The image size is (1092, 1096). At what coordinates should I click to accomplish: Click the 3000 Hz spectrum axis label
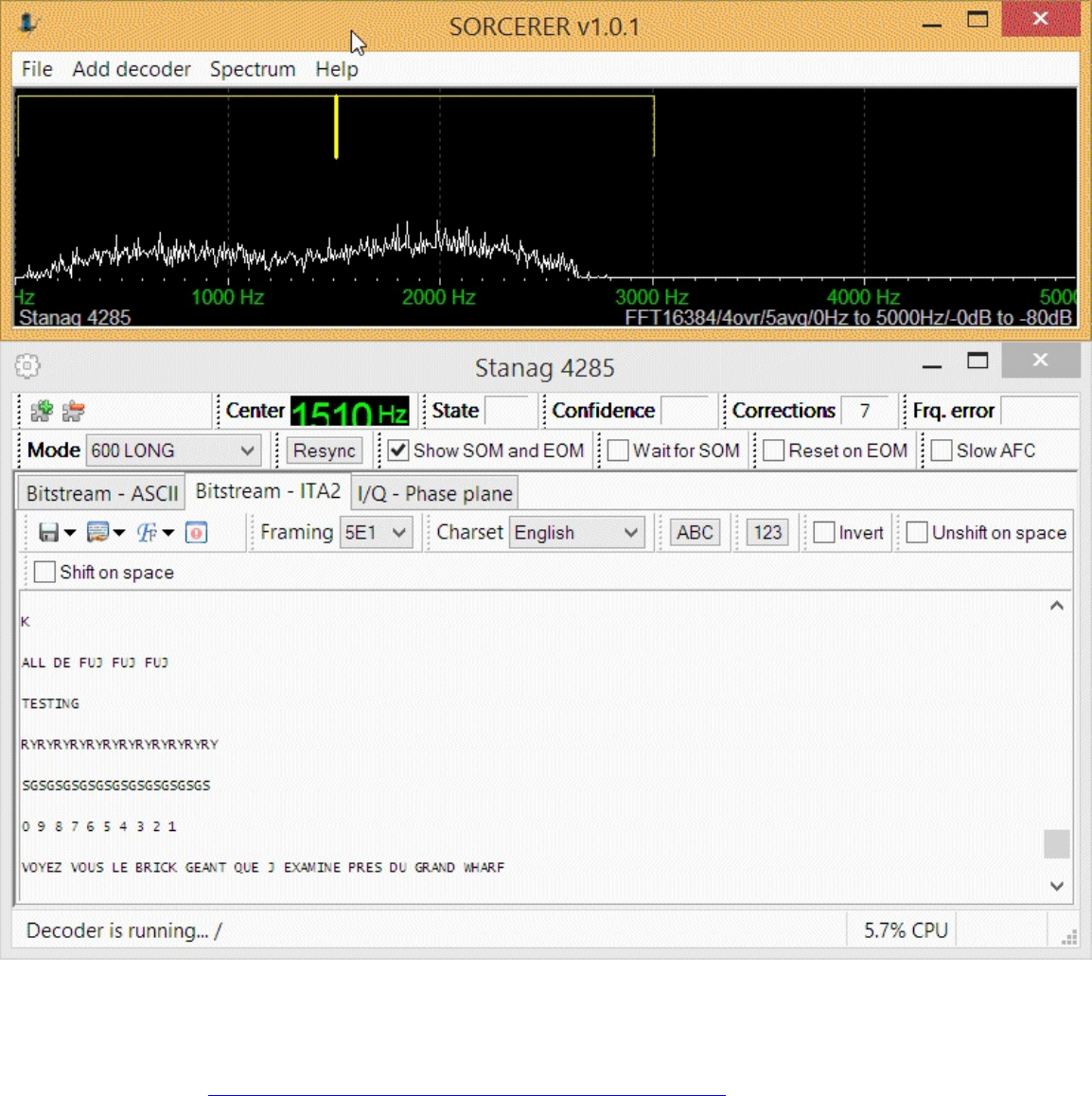point(652,297)
